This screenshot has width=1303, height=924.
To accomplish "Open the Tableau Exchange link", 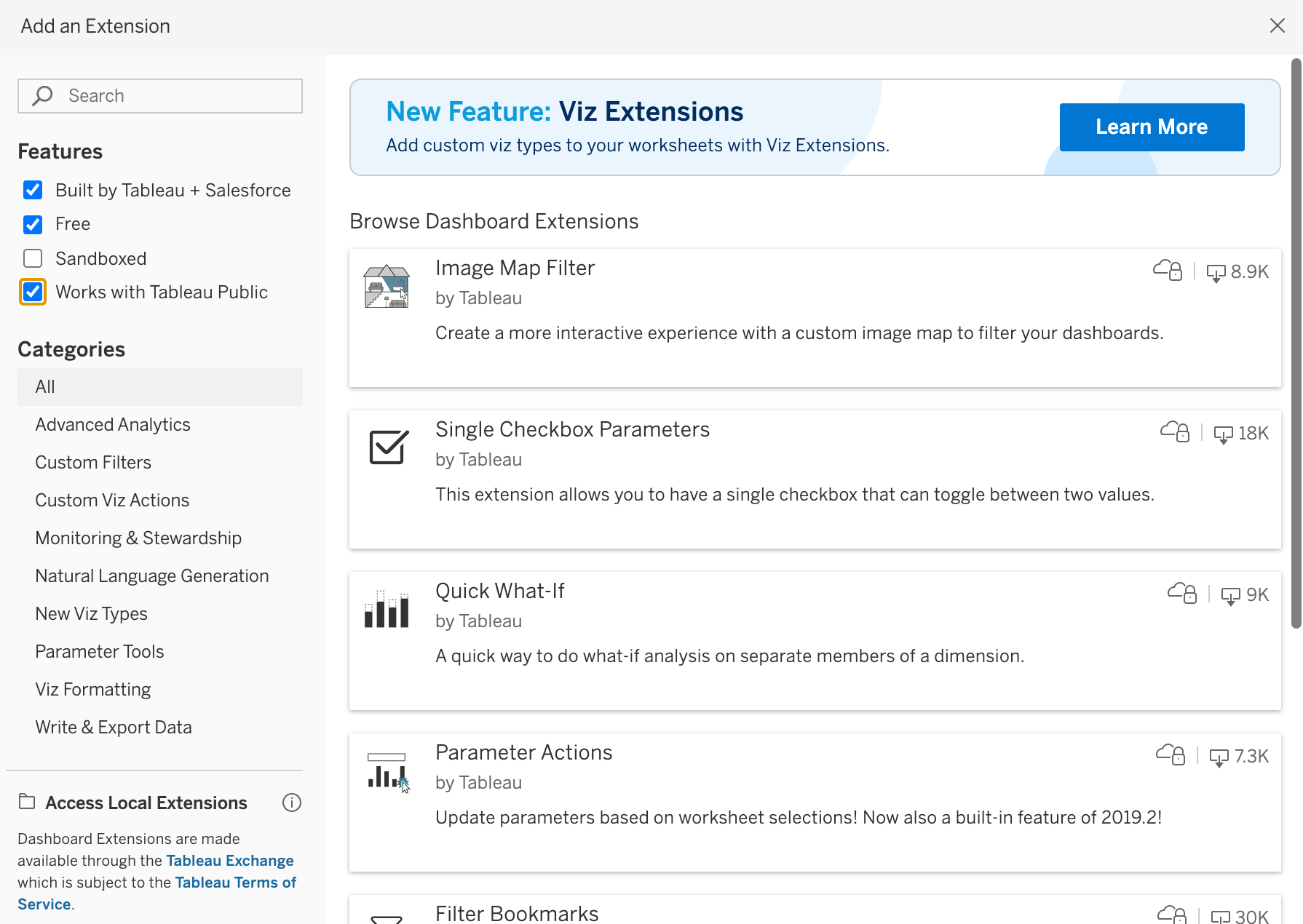I will point(230,861).
